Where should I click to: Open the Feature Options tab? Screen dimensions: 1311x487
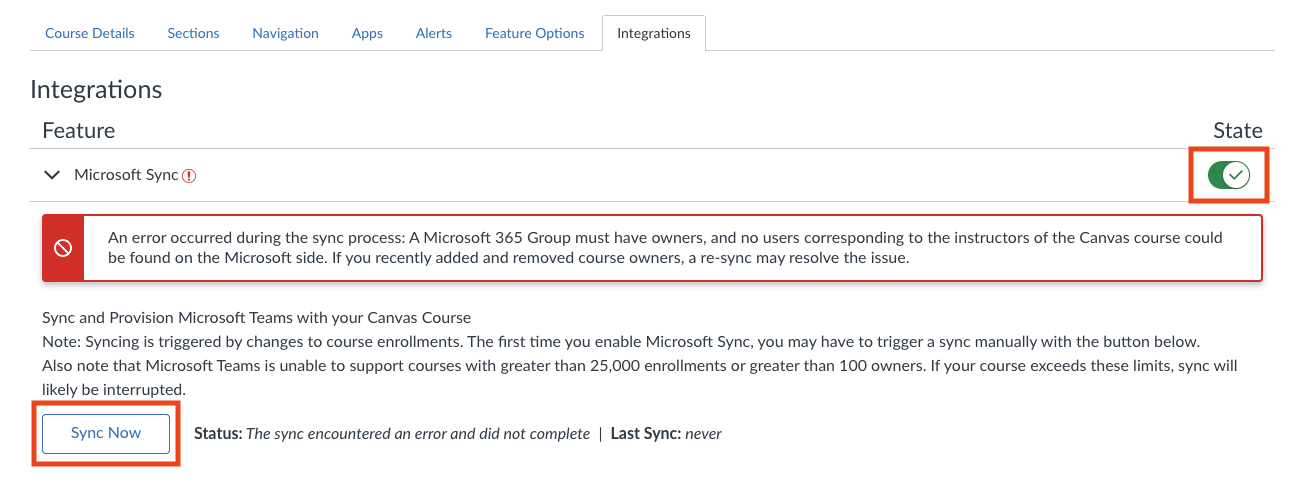point(535,33)
